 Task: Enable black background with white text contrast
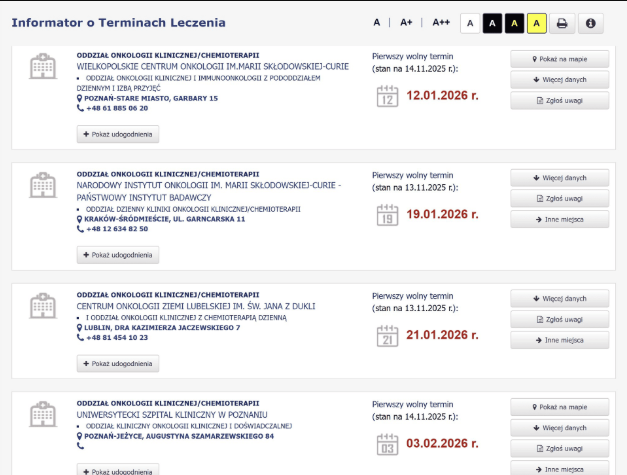(492, 23)
